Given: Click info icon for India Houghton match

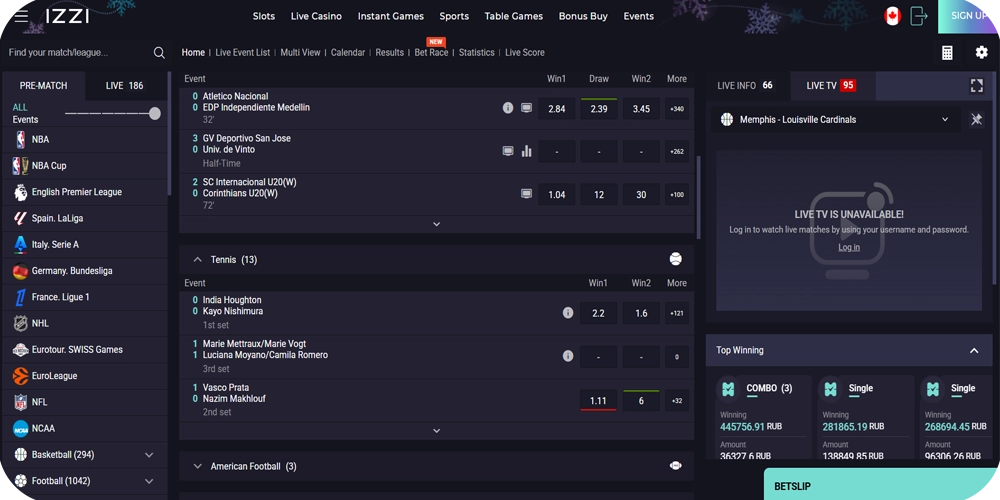Looking at the screenshot, I should pyautogui.click(x=568, y=313).
